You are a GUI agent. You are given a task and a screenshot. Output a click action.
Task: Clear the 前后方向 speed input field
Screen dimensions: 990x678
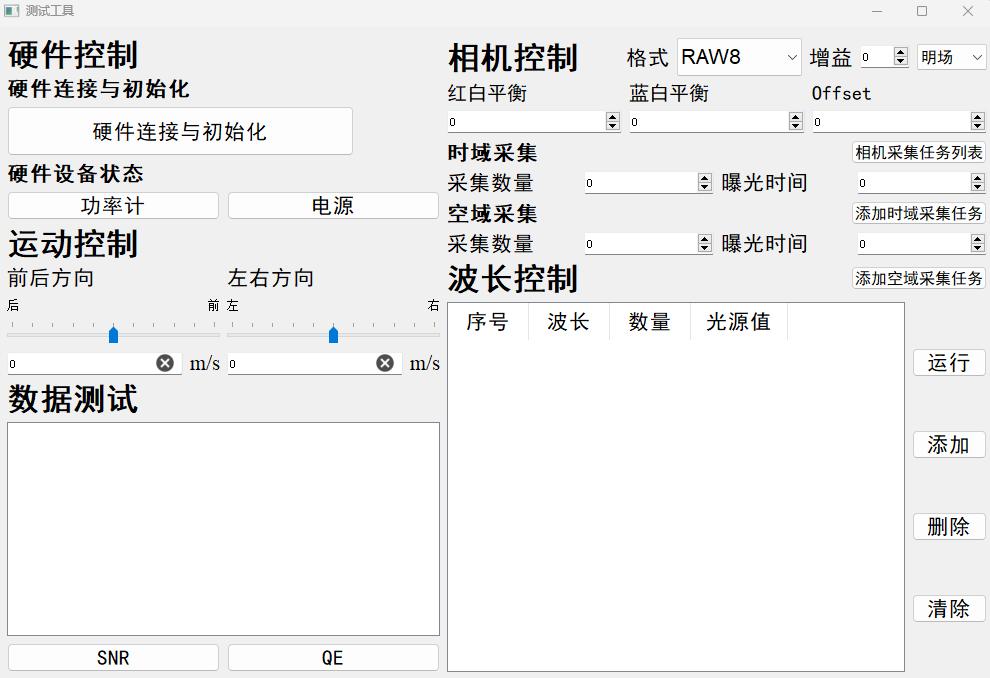[x=165, y=363]
